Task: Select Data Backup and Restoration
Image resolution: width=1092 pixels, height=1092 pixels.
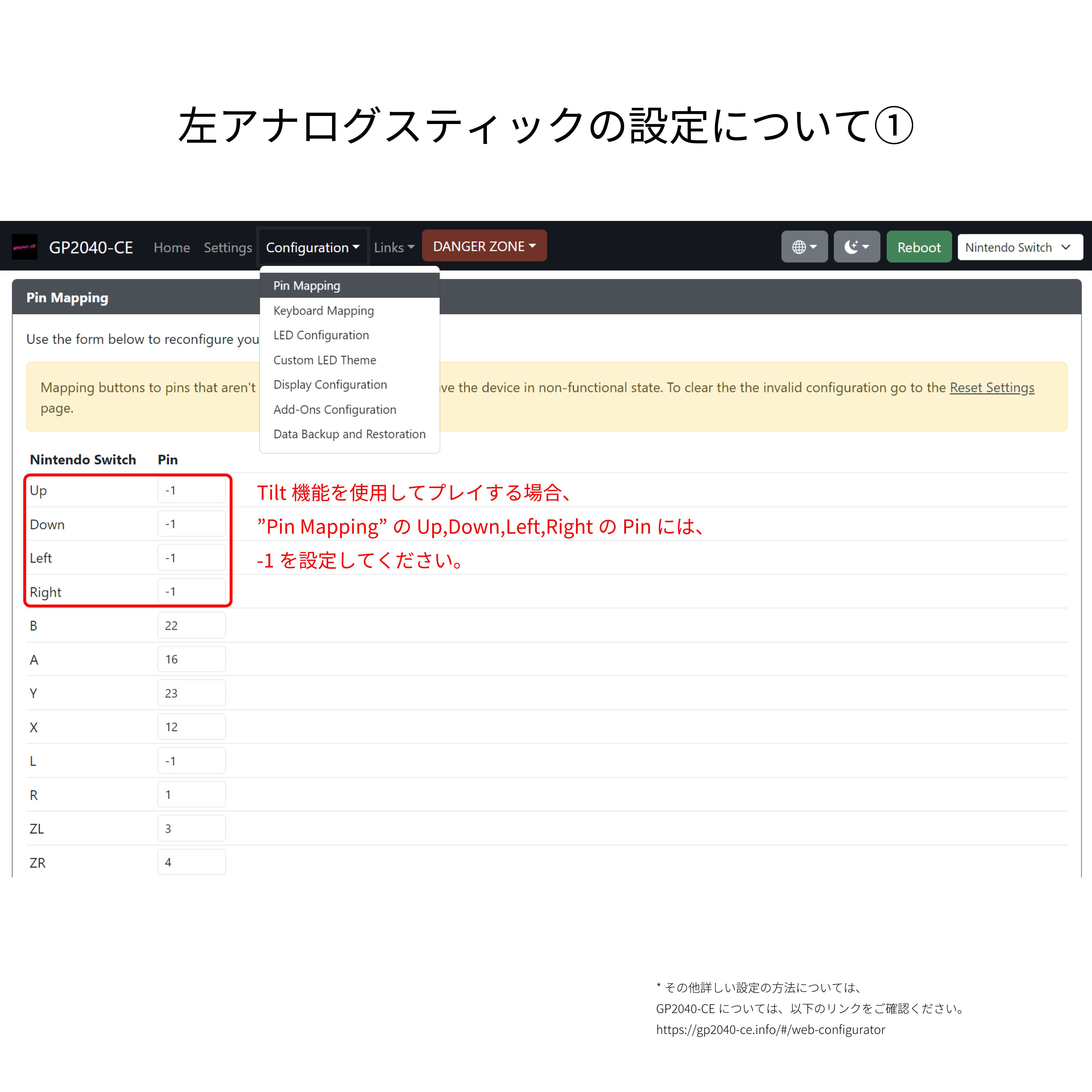Action: click(x=349, y=434)
